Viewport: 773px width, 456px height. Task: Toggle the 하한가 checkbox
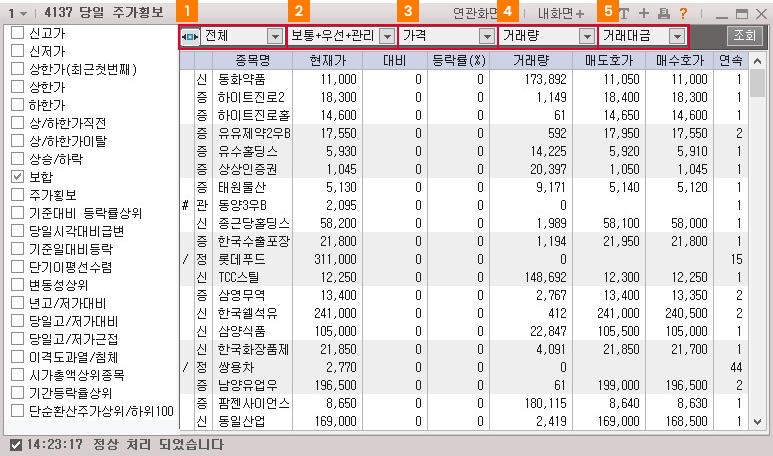17,105
